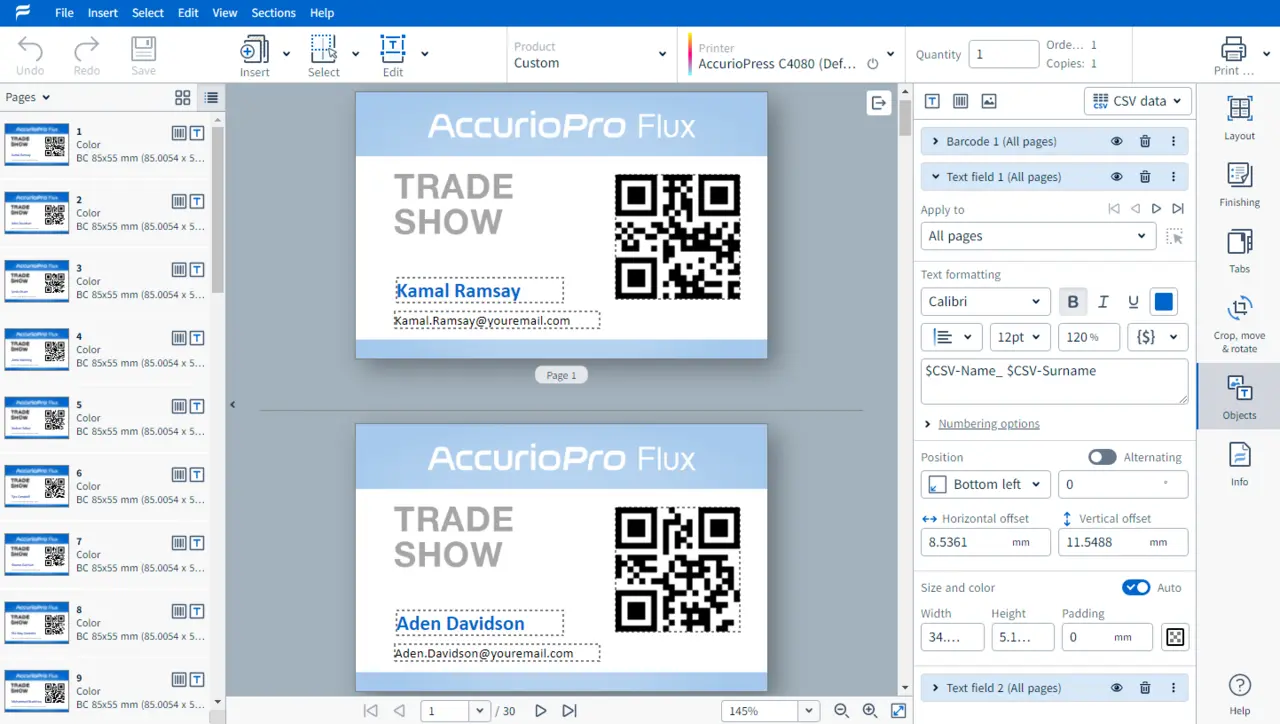
Task: Open Bottom left position dropdown
Action: pyautogui.click(x=985, y=484)
